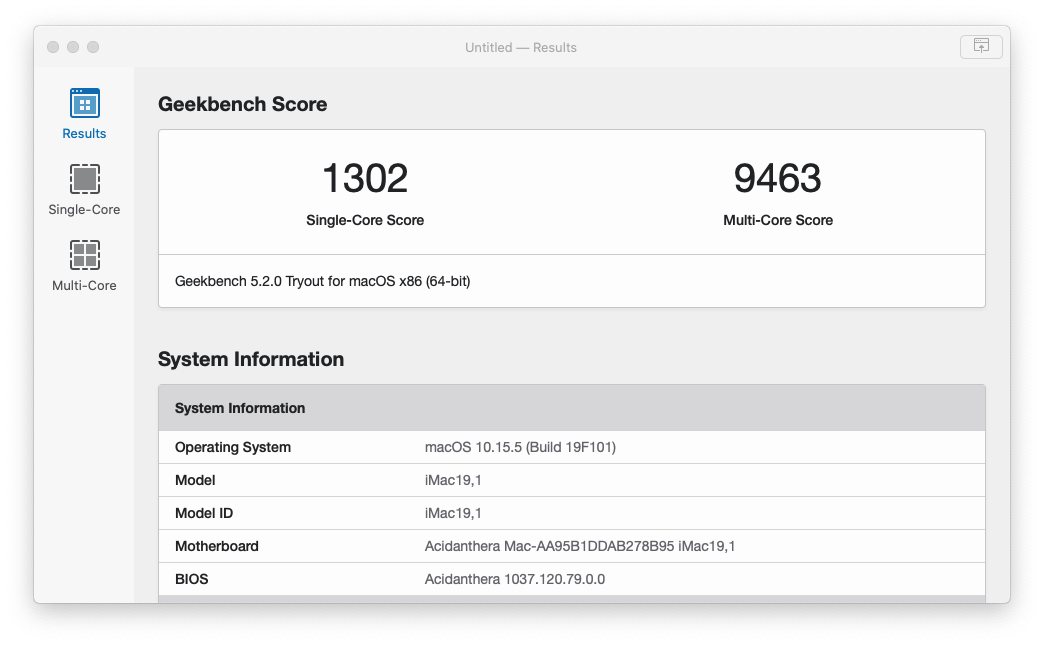Screen dimensions: 1044x645
Task: Click the single-core score 1302
Action: pos(365,178)
